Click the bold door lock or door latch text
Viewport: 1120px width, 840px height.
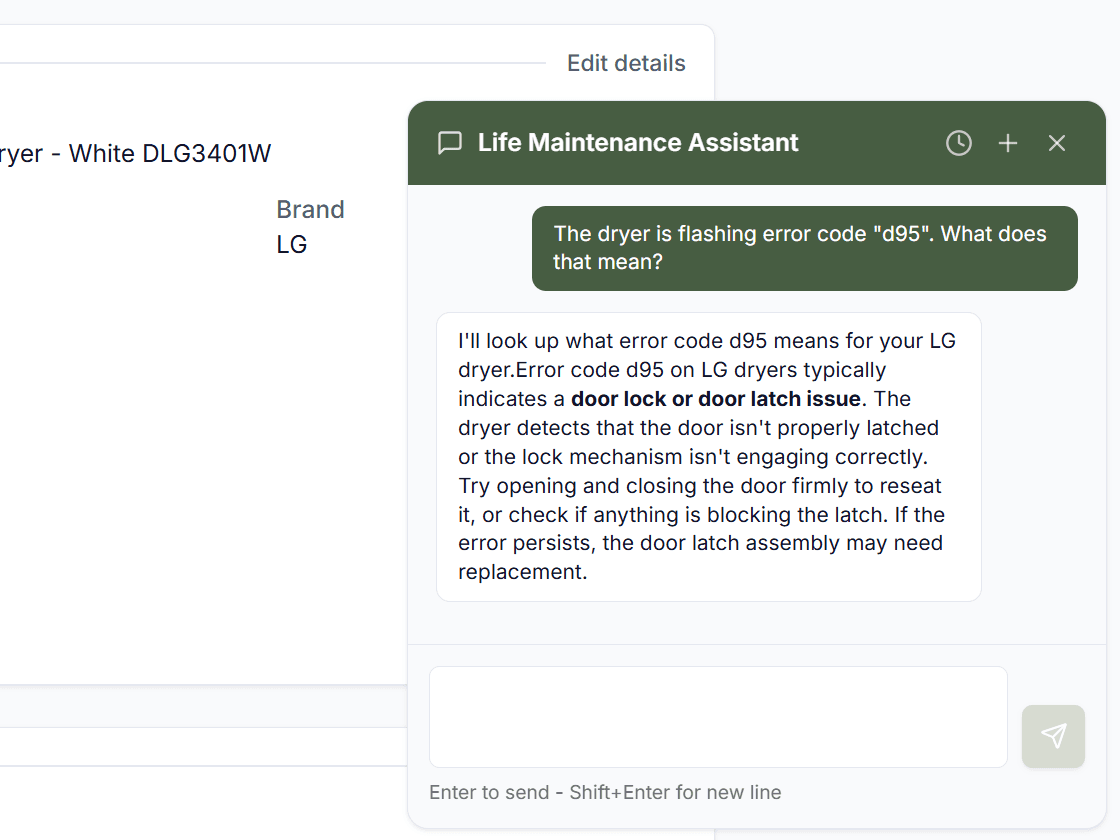point(714,398)
